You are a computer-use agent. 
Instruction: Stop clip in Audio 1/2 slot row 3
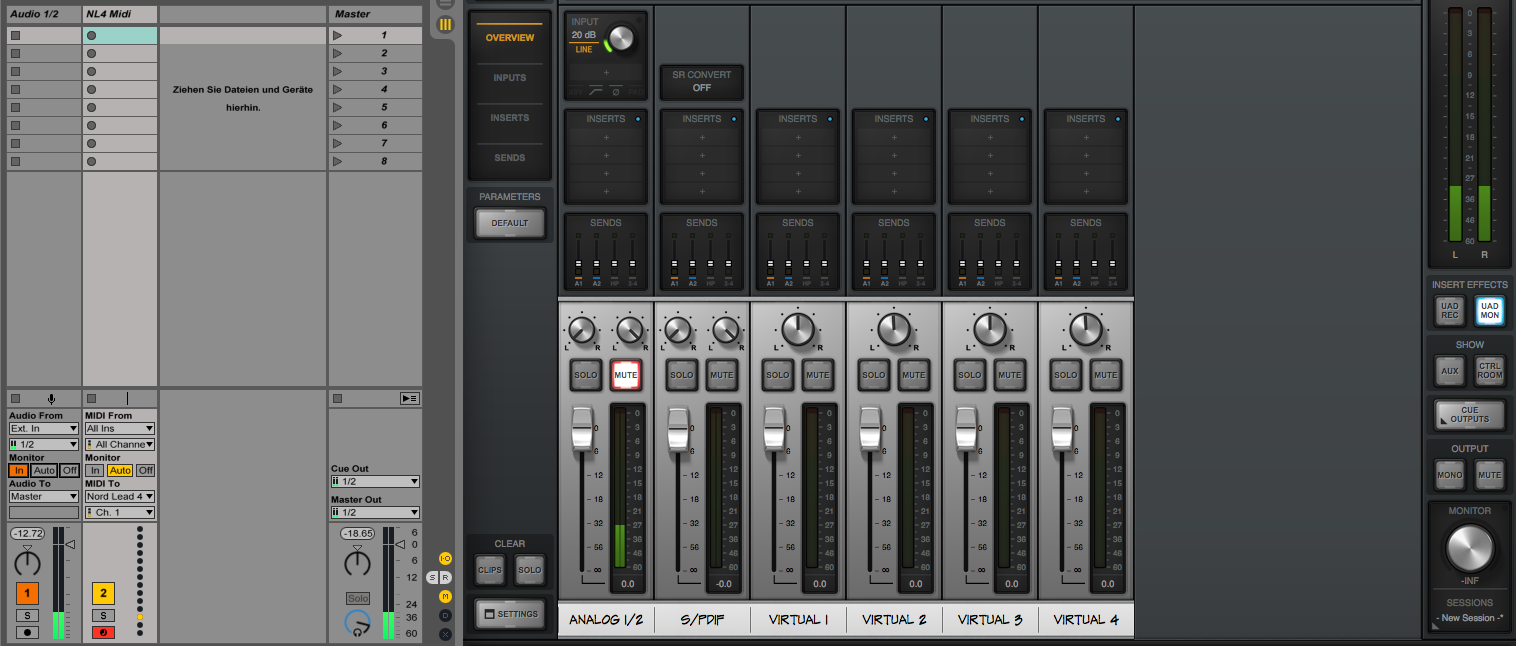15,71
